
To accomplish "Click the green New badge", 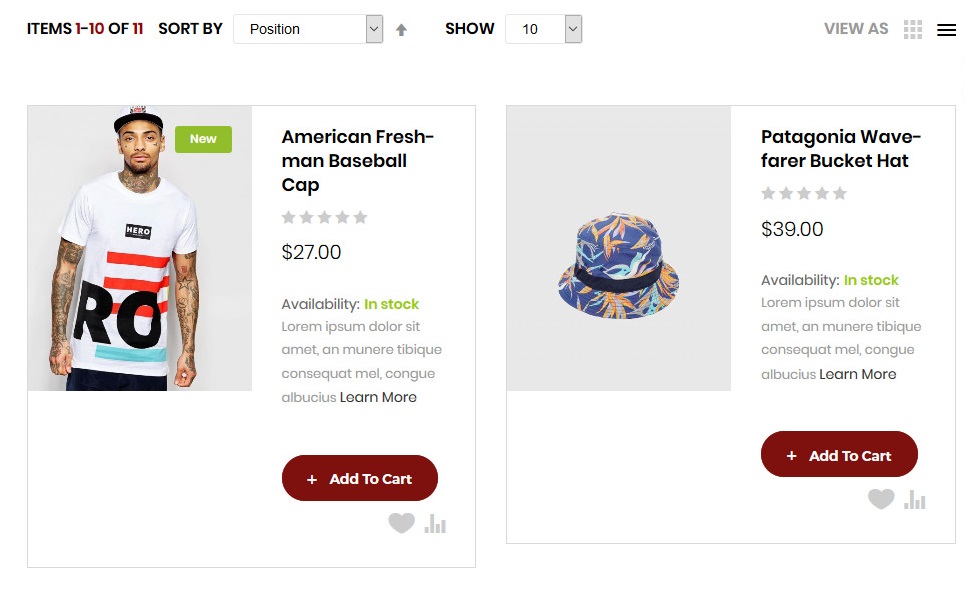I will point(203,139).
